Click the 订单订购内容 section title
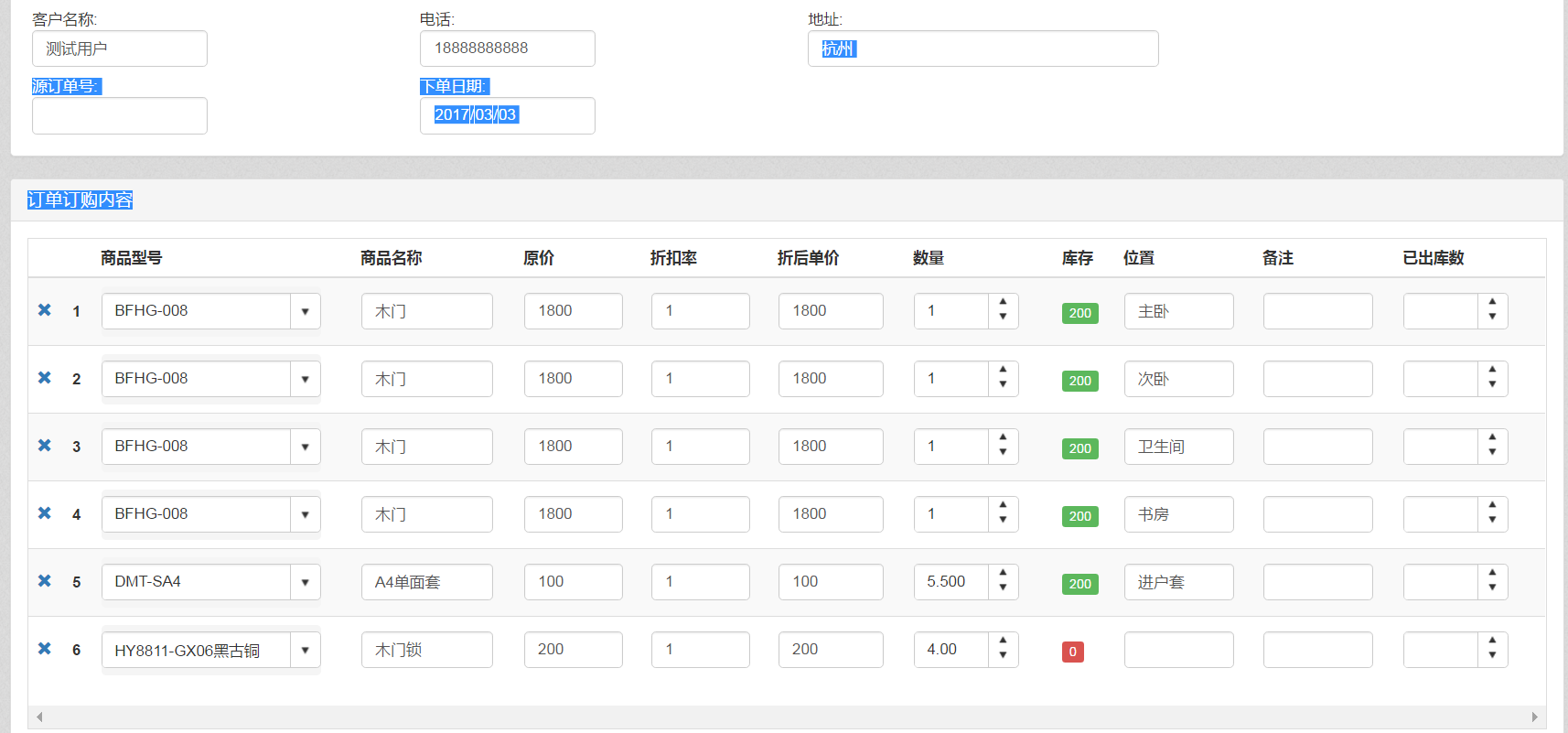 (x=80, y=199)
